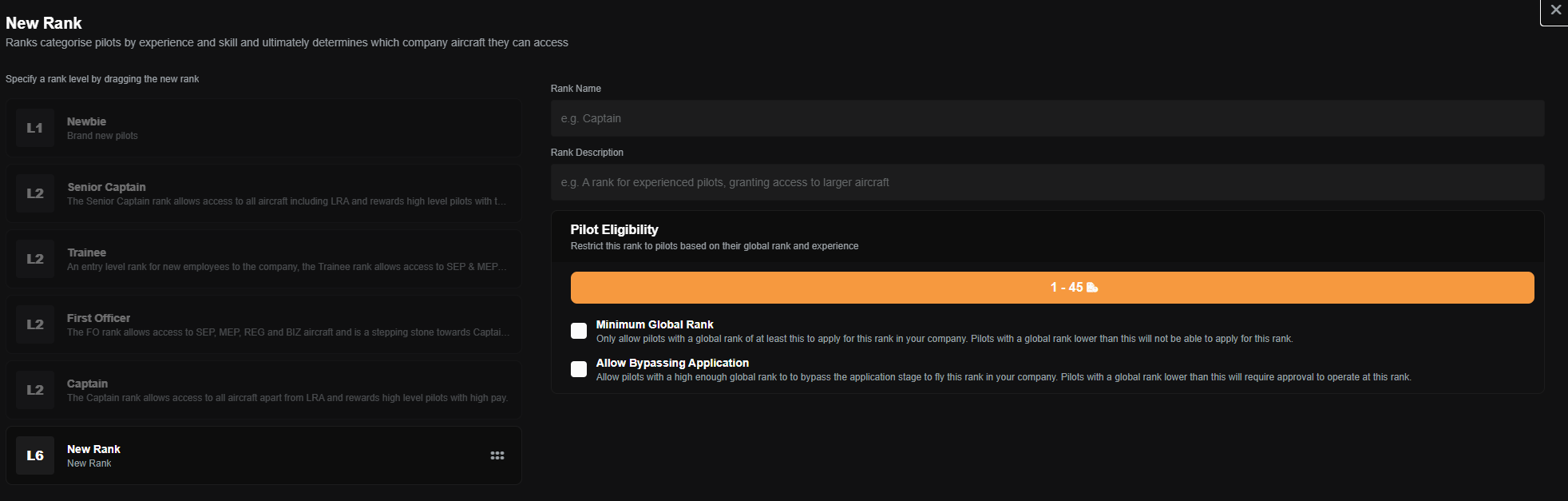Select the Newbie rank row
The width and height of the screenshot is (1568, 501).
pyautogui.click(x=263, y=128)
